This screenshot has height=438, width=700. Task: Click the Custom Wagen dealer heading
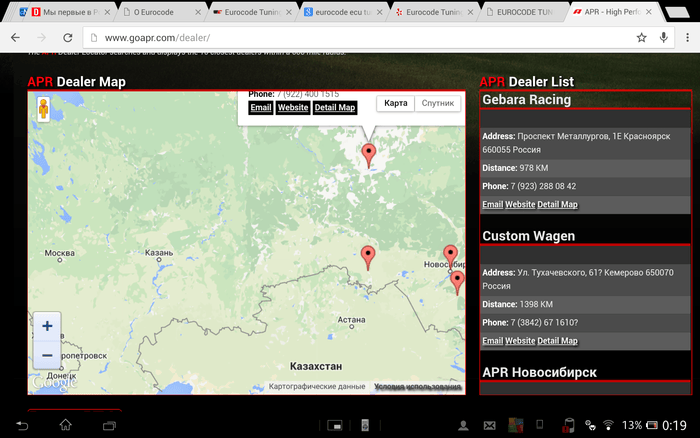coord(529,236)
